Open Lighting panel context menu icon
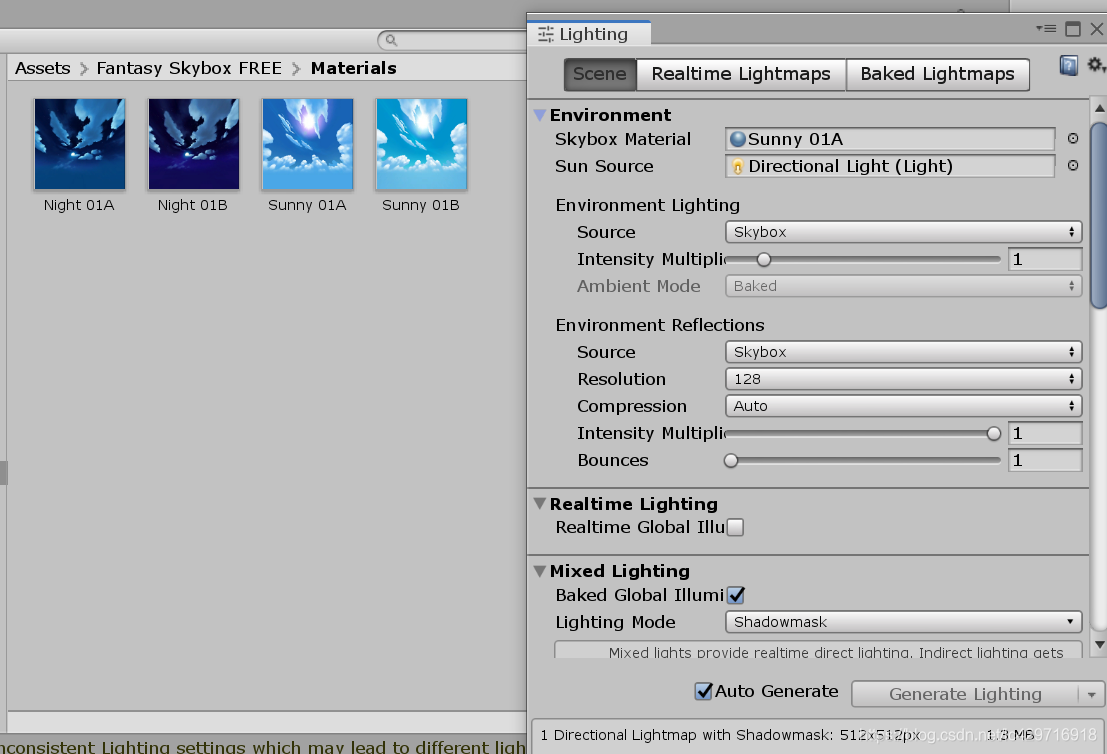The height and width of the screenshot is (754, 1107). pyautogui.click(x=1046, y=29)
